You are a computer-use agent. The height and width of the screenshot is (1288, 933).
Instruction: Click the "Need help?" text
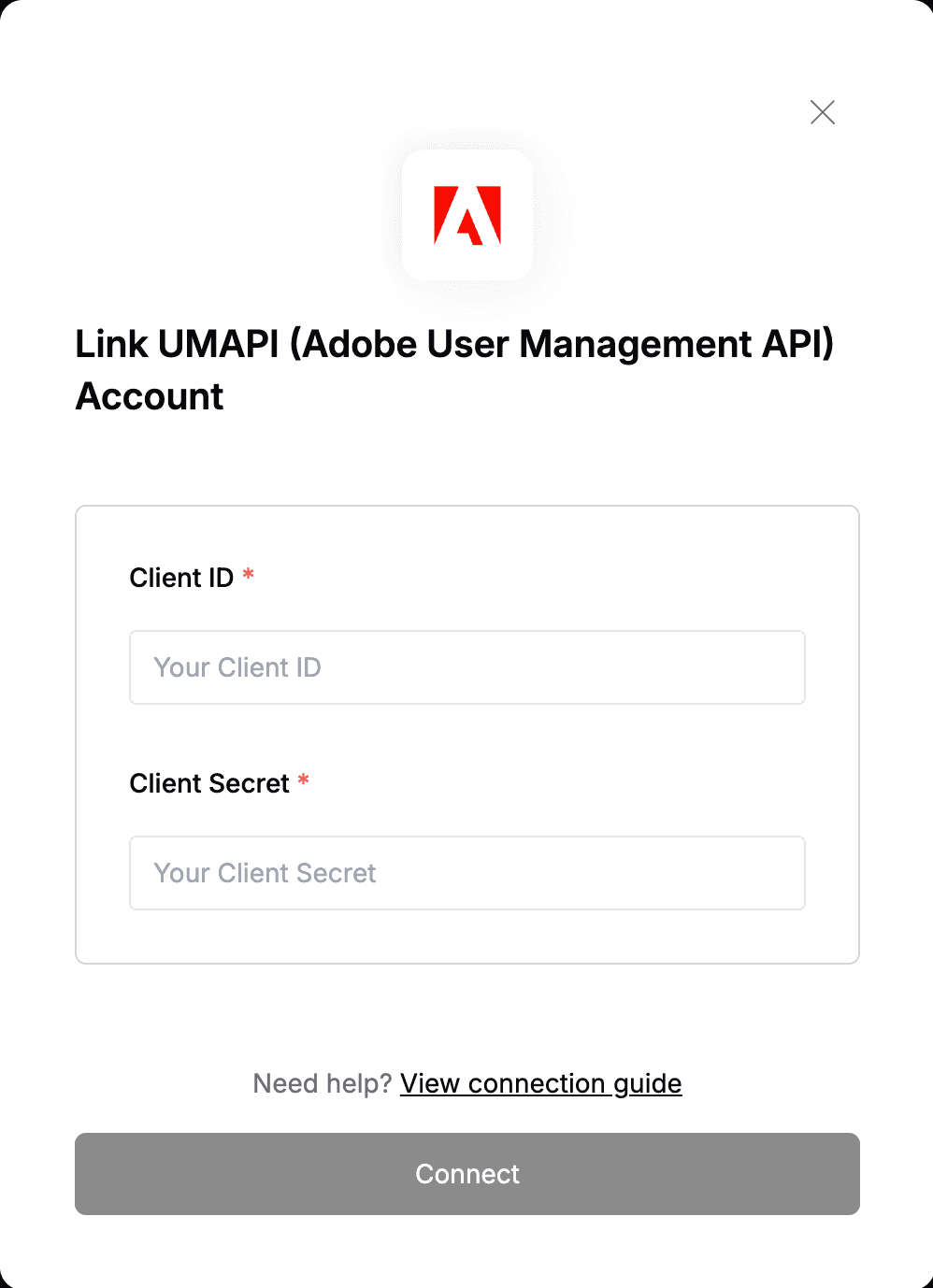tap(323, 1083)
